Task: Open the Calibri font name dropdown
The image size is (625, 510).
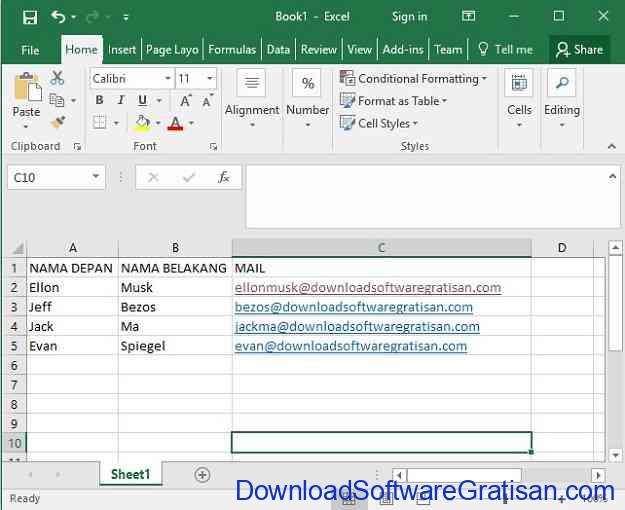Action: (x=167, y=79)
